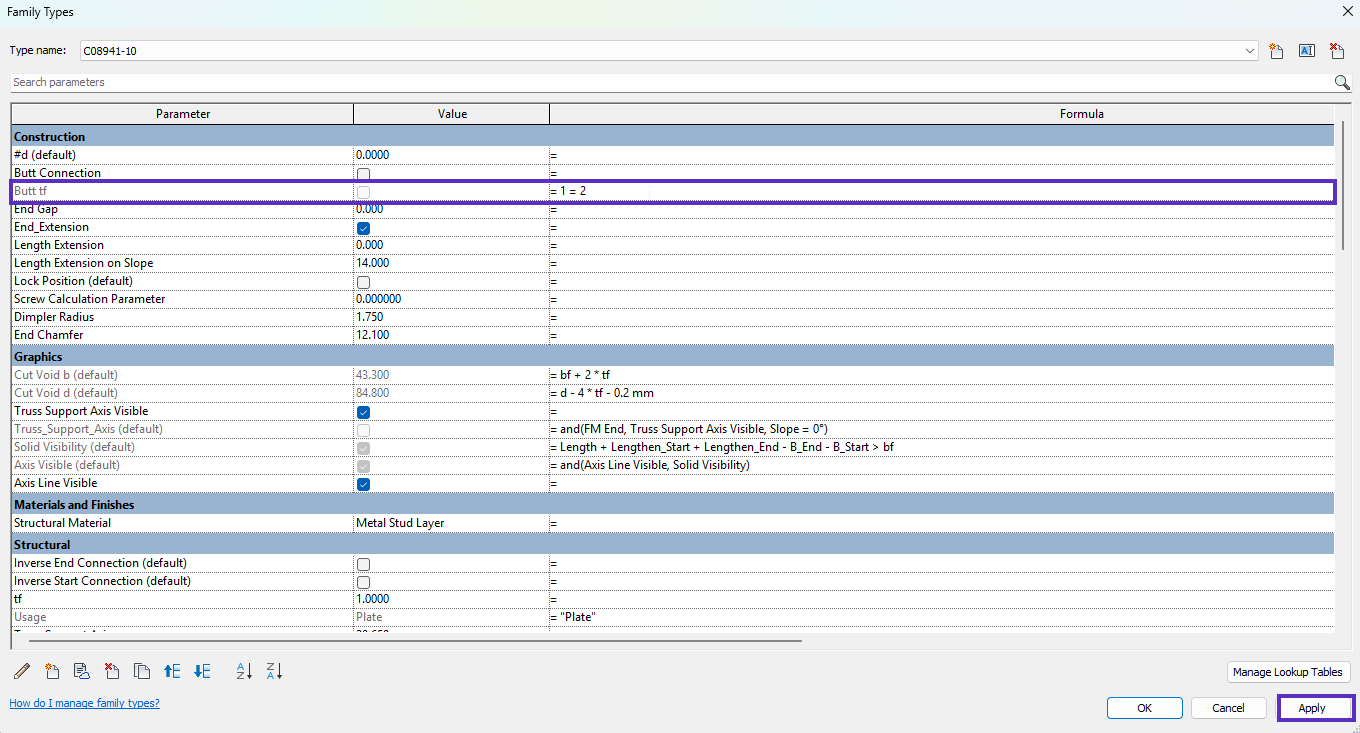
Task: Click the Rename Type icon
Action: click(x=1306, y=51)
